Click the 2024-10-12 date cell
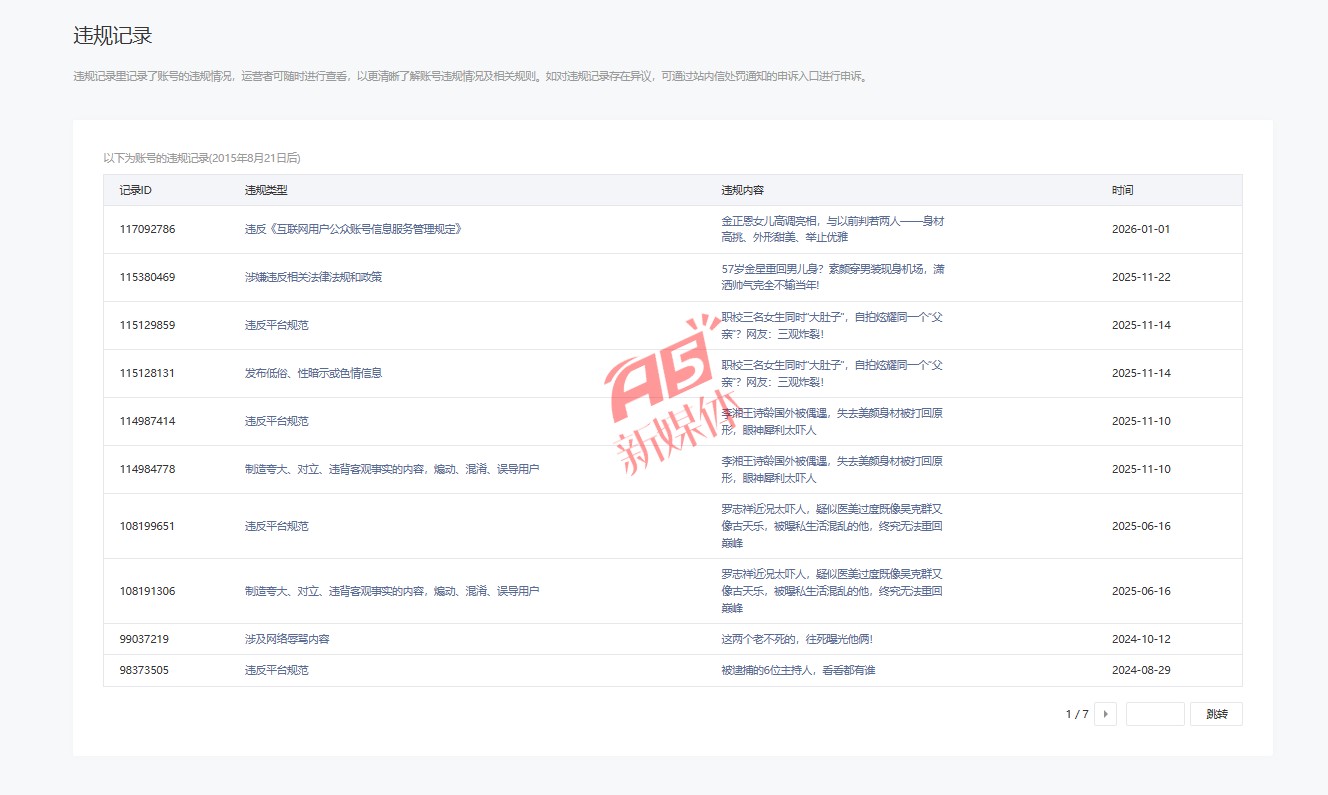Image resolution: width=1328 pixels, height=795 pixels. point(1141,639)
